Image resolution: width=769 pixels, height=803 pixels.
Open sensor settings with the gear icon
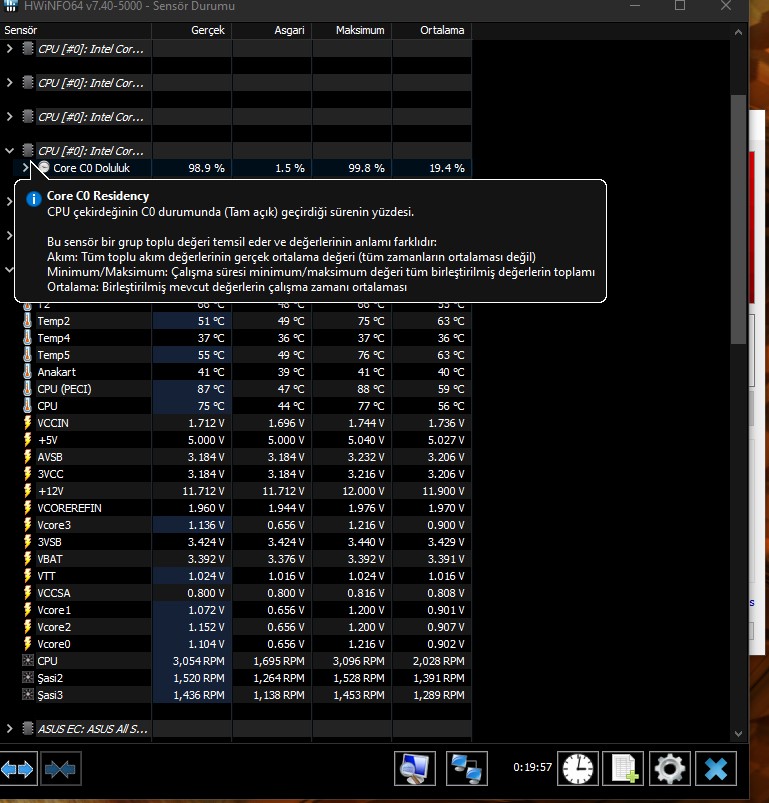[x=669, y=768]
